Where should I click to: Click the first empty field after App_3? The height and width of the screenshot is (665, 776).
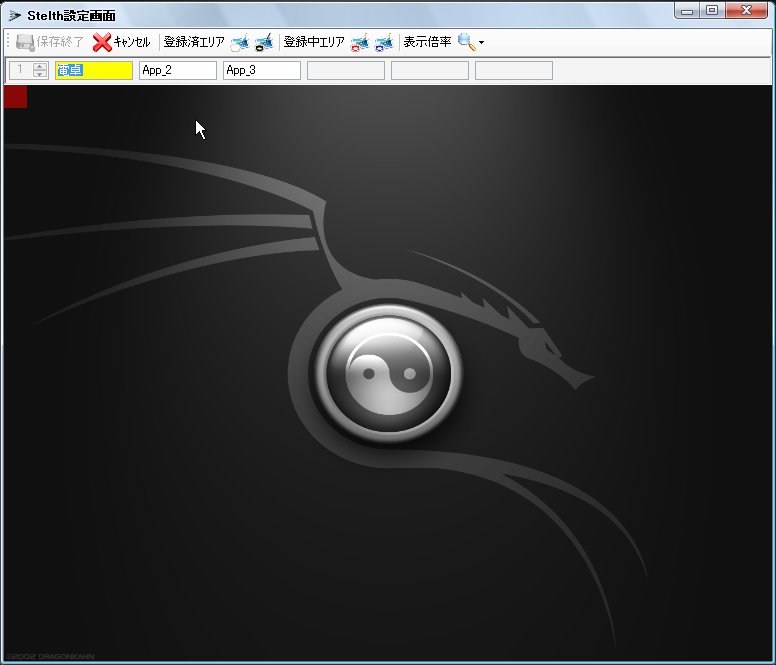click(x=346, y=70)
